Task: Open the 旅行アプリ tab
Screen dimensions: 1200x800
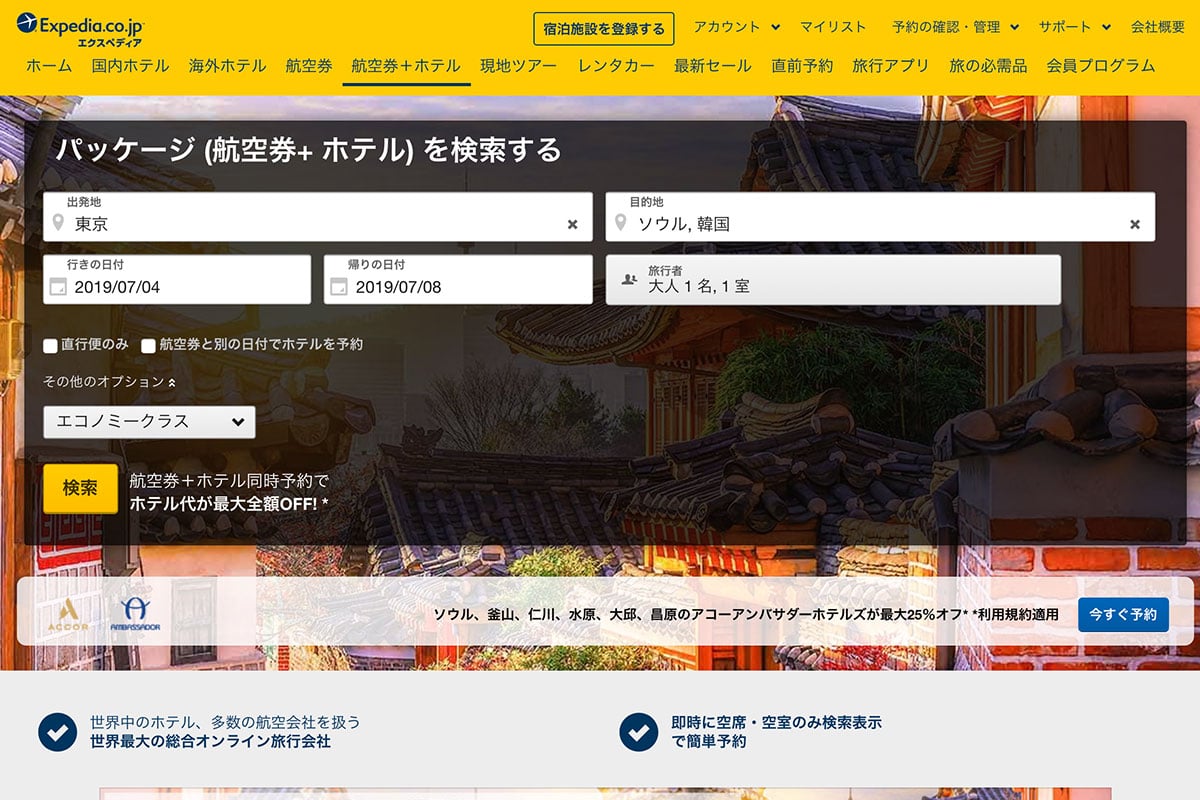Action: [891, 66]
